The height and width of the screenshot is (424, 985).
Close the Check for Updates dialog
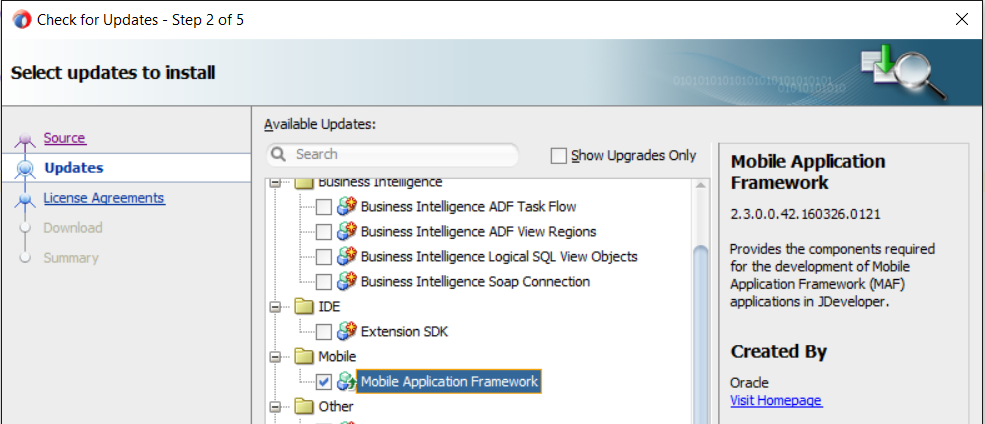tap(961, 19)
